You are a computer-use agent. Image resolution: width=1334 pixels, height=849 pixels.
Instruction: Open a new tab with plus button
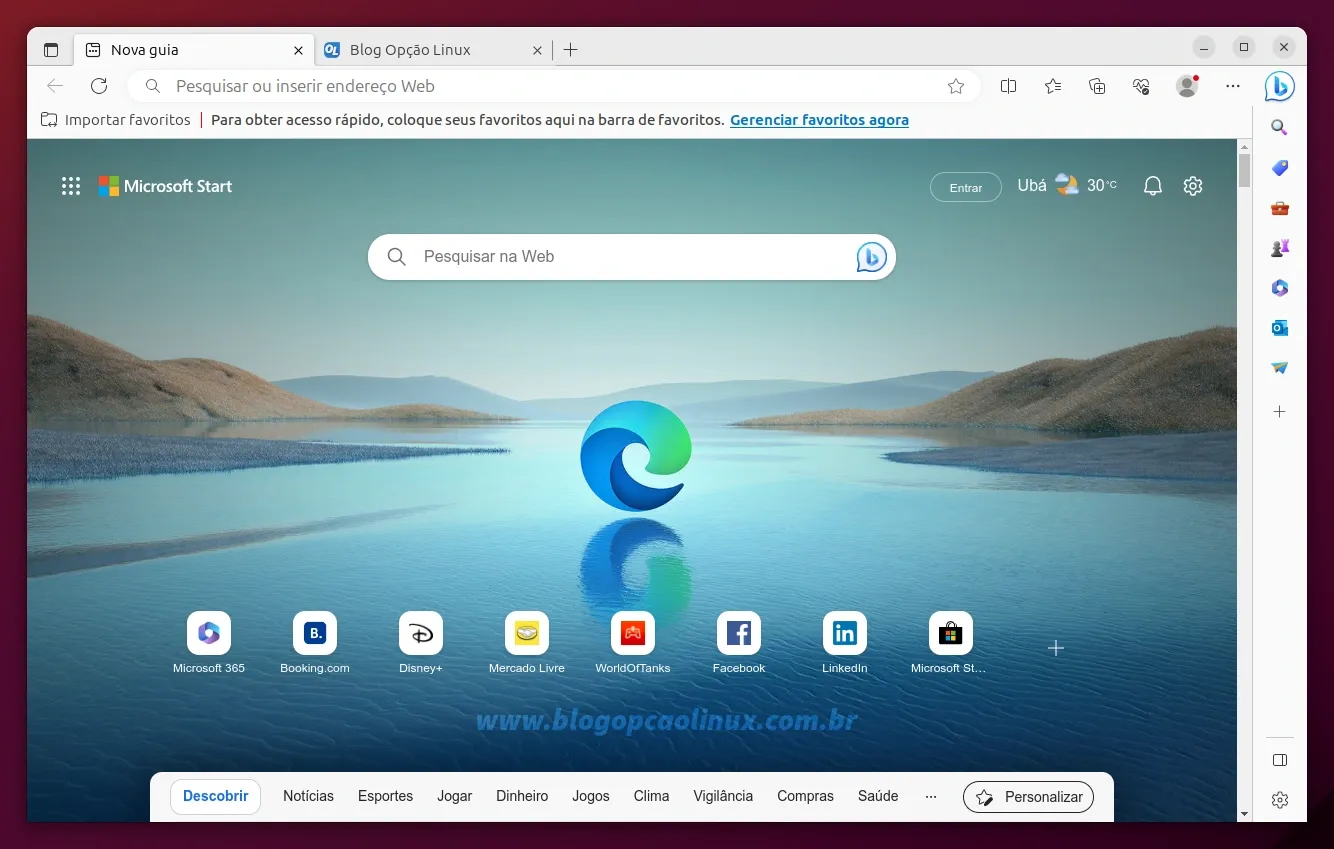(571, 50)
